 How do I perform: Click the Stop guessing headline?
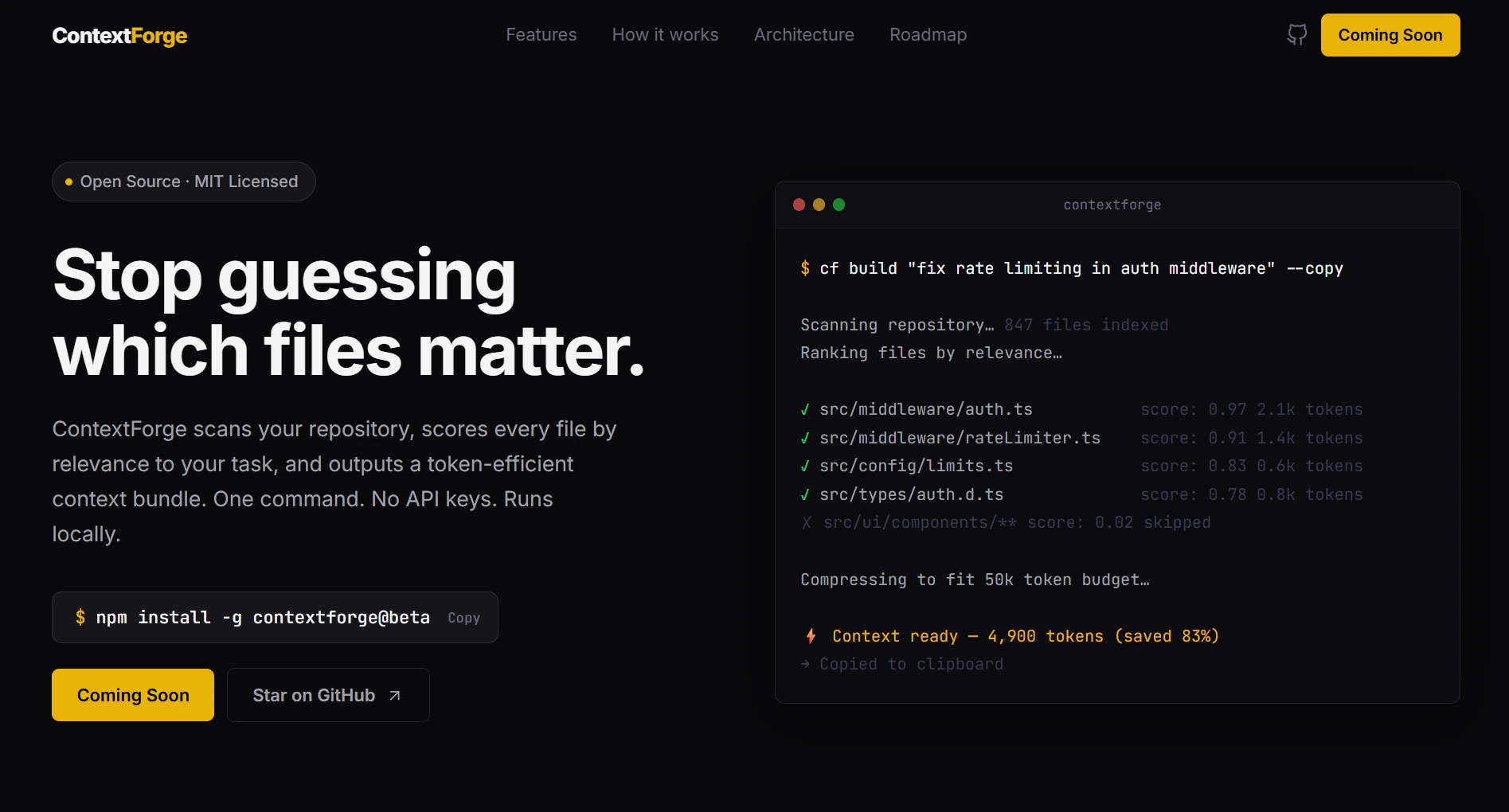[x=349, y=313]
